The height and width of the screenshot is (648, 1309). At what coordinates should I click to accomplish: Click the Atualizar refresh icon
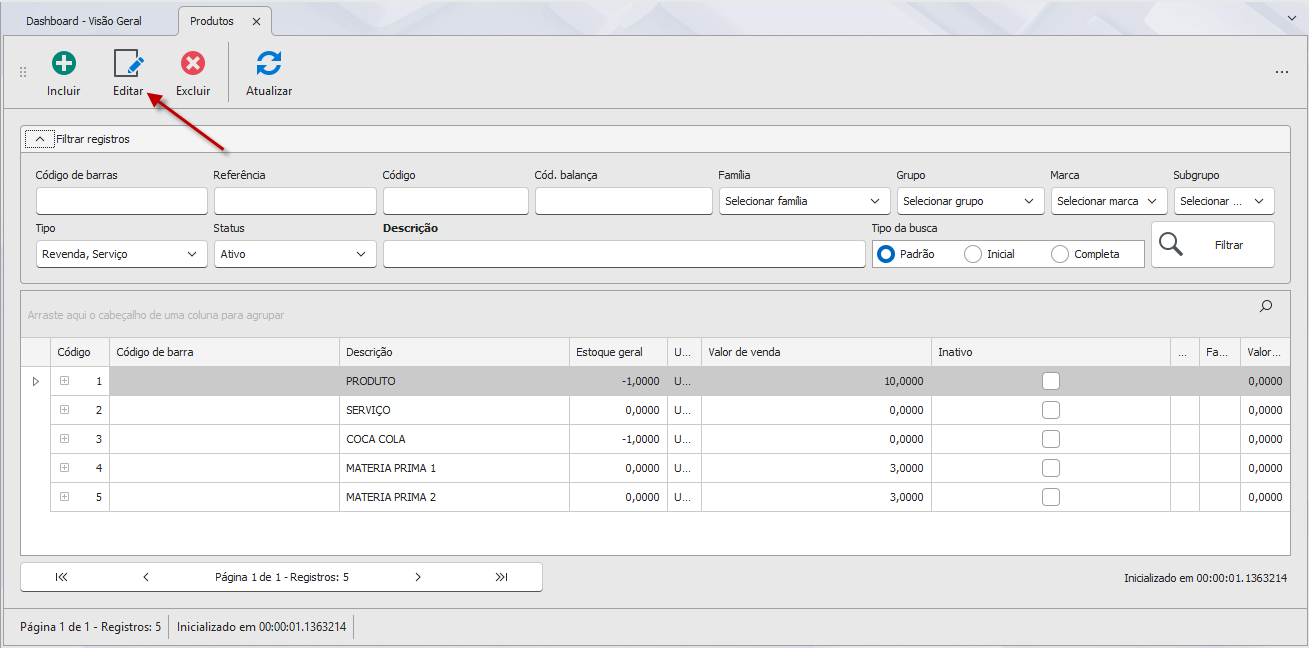[x=269, y=63]
